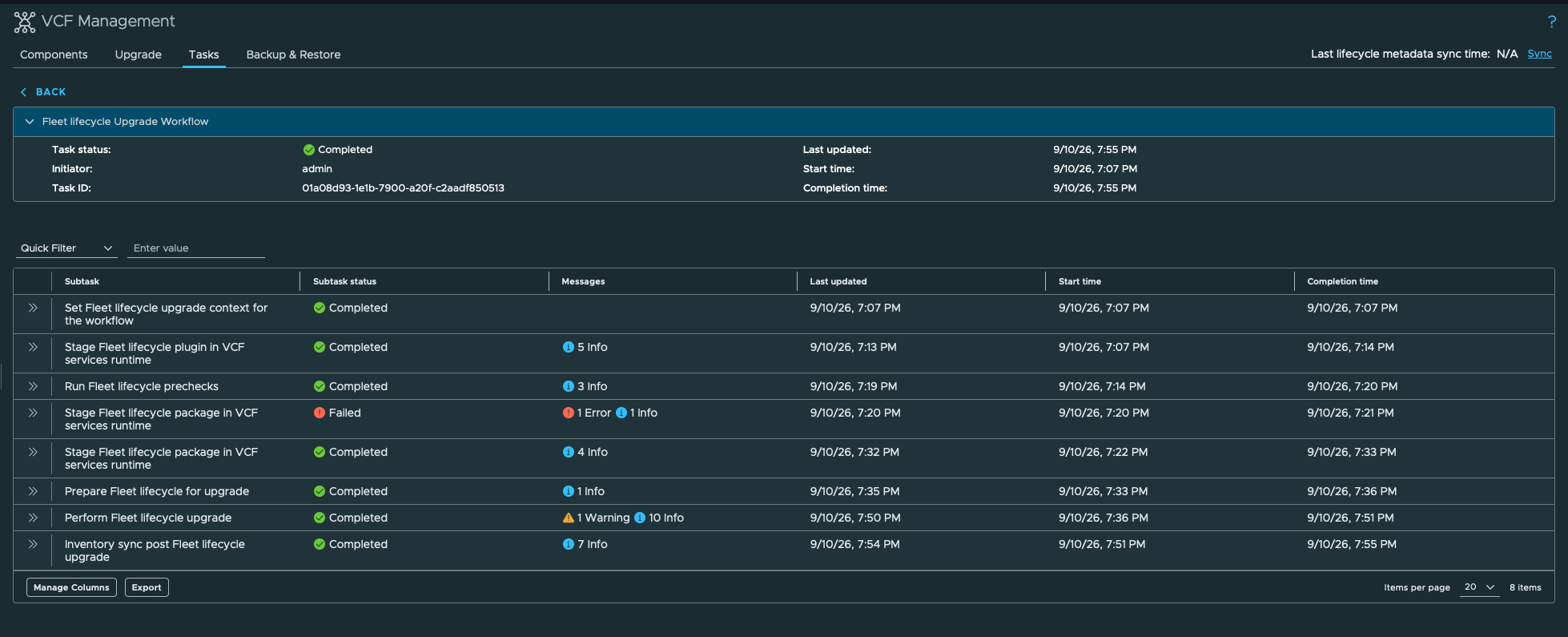
Task: Expand the Perform Fleet lifecycle upgrade row
Action: coord(33,518)
